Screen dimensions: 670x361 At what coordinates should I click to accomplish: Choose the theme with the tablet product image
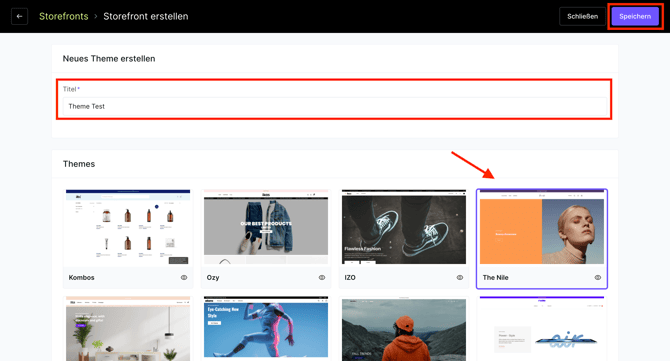click(542, 329)
